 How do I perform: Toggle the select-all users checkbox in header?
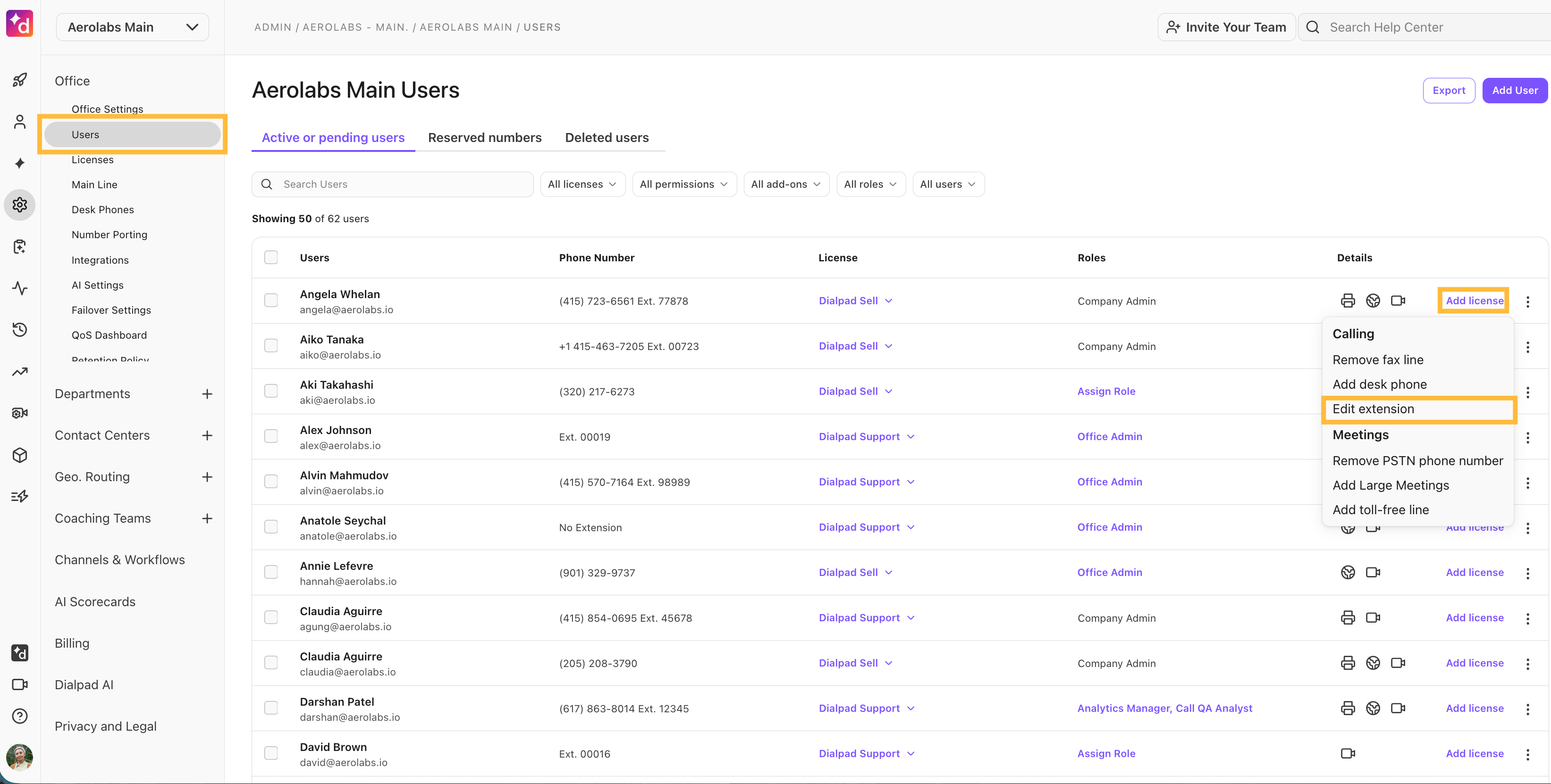pos(271,258)
